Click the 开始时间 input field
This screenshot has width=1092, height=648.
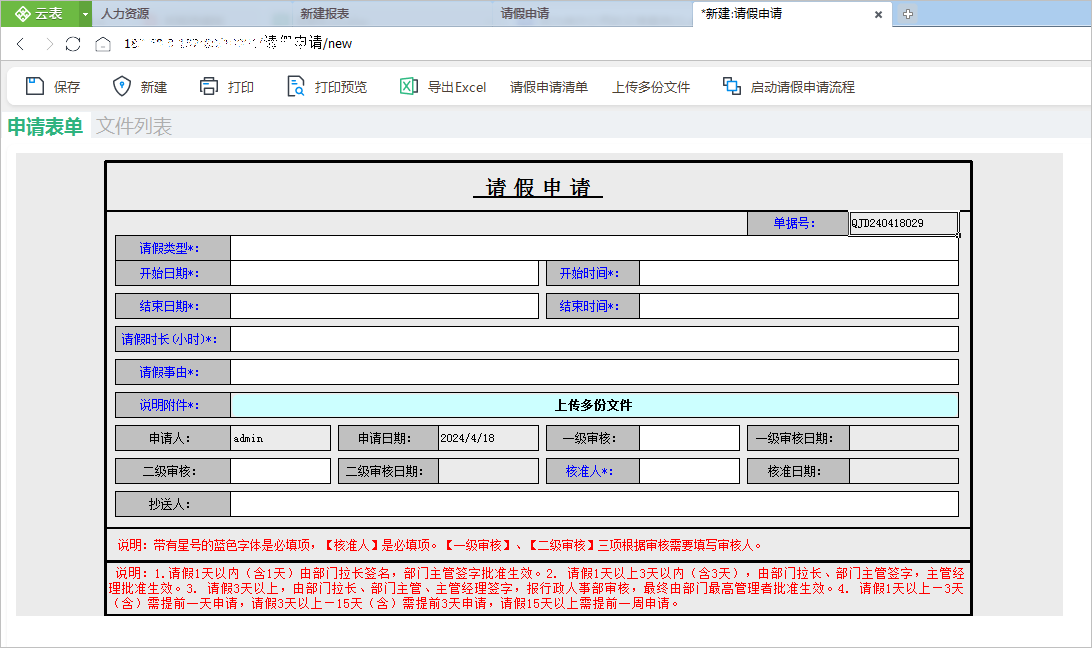click(x=799, y=273)
